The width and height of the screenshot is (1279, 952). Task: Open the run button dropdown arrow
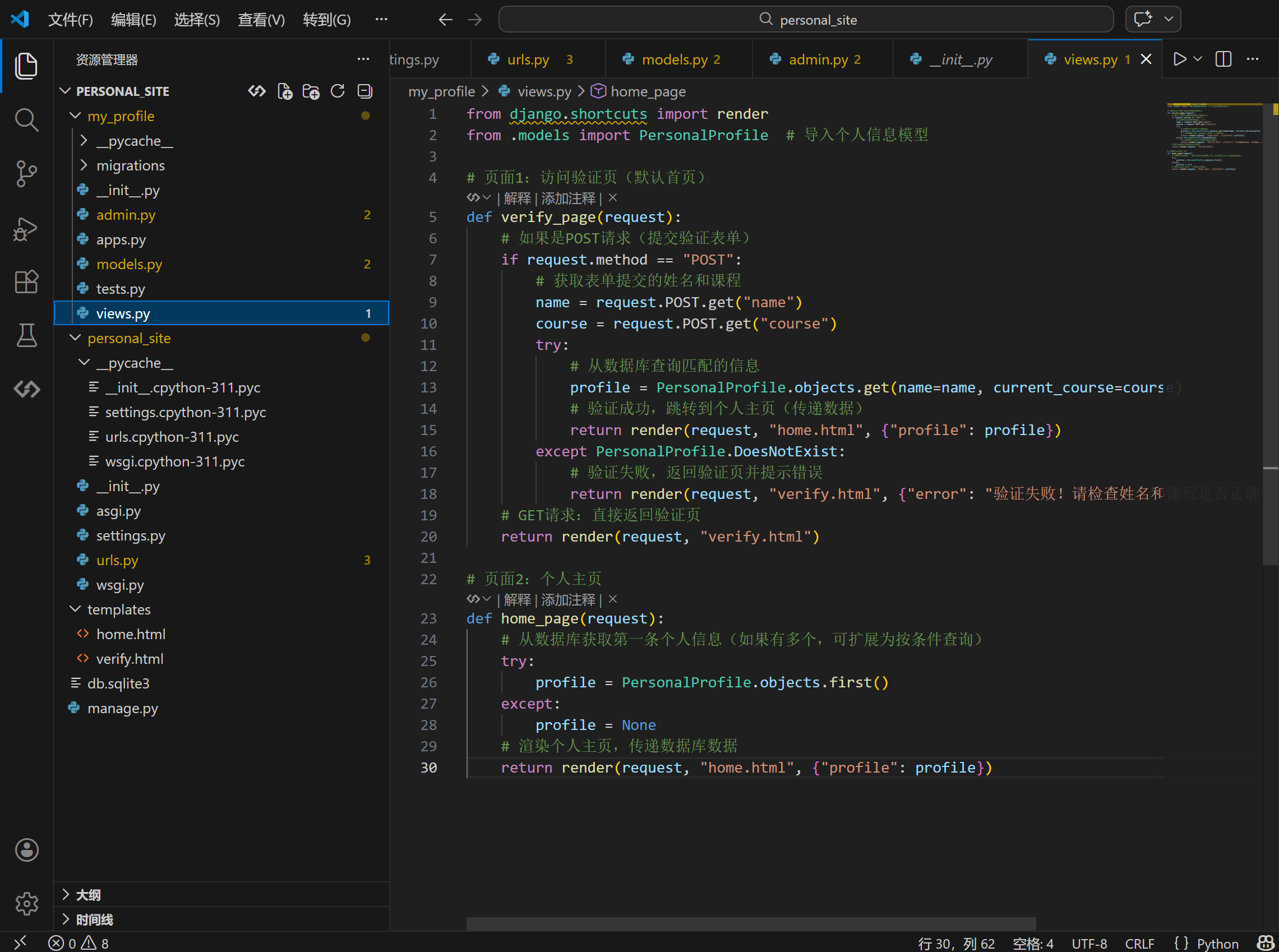coord(1198,59)
